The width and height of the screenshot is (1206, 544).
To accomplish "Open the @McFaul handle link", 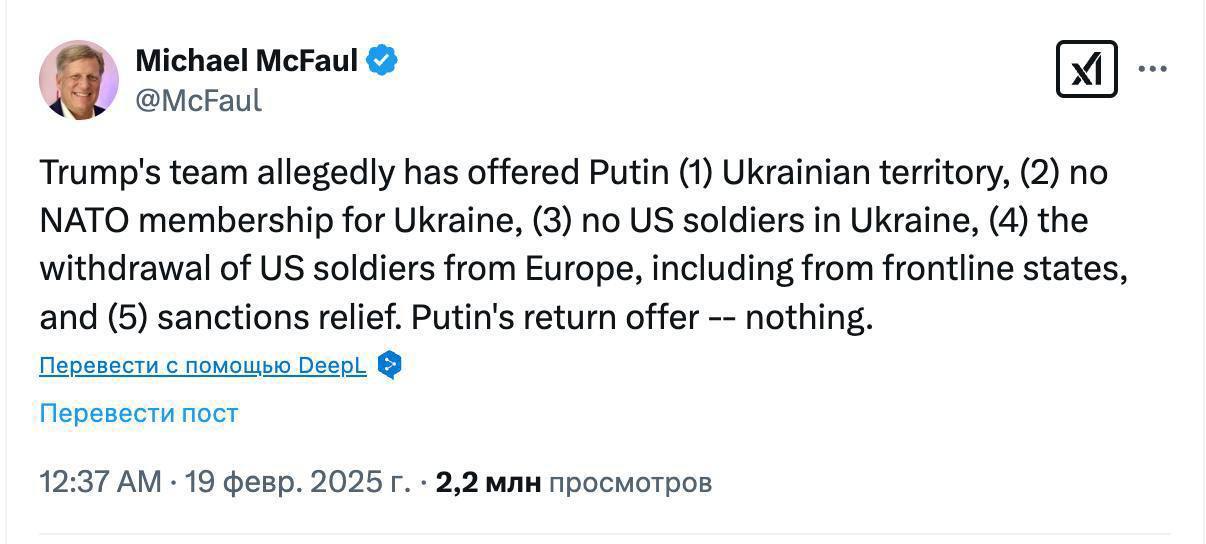I will click(x=198, y=100).
